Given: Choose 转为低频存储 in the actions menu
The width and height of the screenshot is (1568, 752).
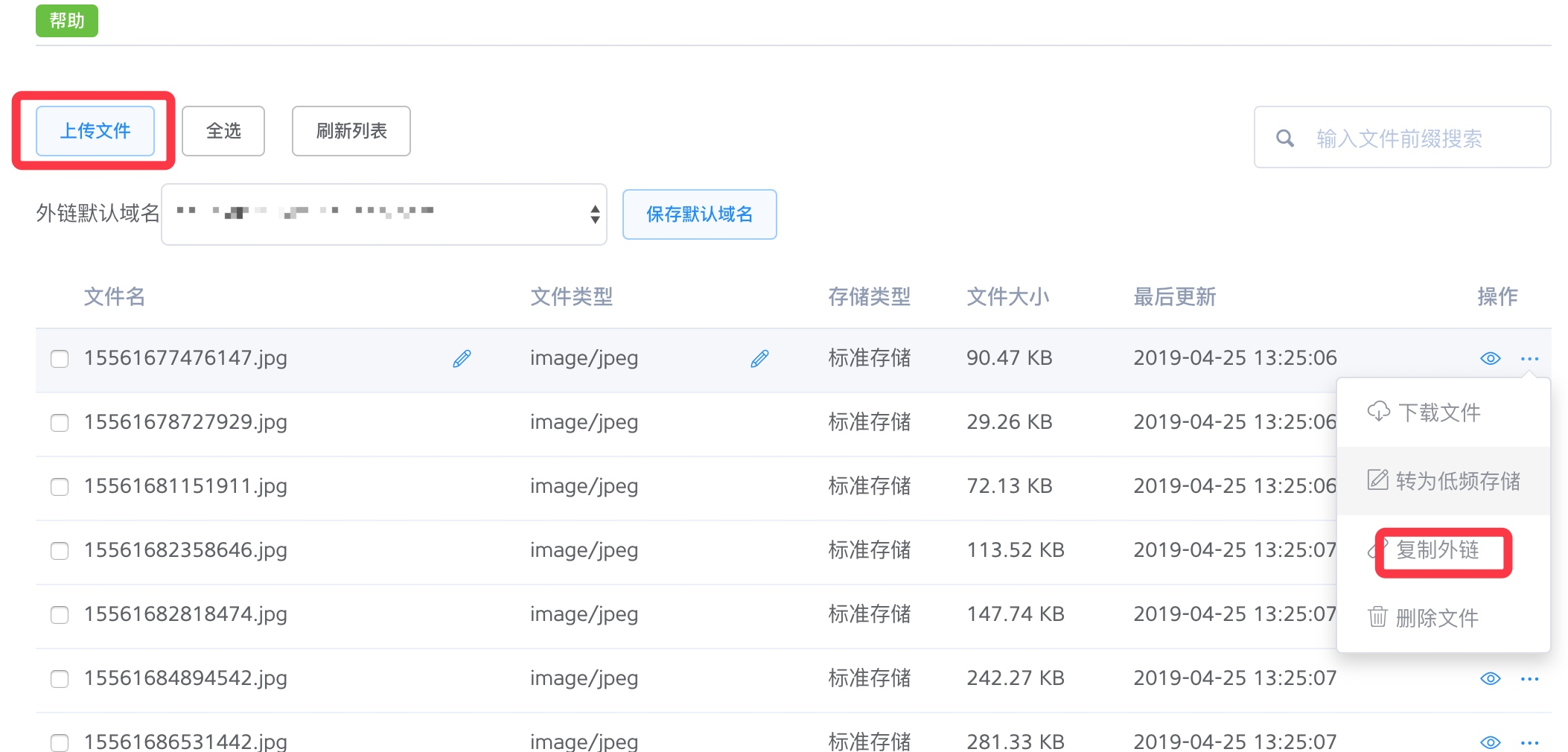Looking at the screenshot, I should click(x=1444, y=481).
